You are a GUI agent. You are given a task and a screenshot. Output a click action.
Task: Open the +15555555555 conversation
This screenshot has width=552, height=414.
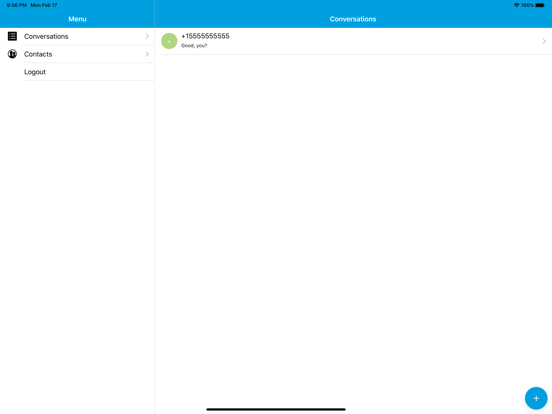[353, 41]
